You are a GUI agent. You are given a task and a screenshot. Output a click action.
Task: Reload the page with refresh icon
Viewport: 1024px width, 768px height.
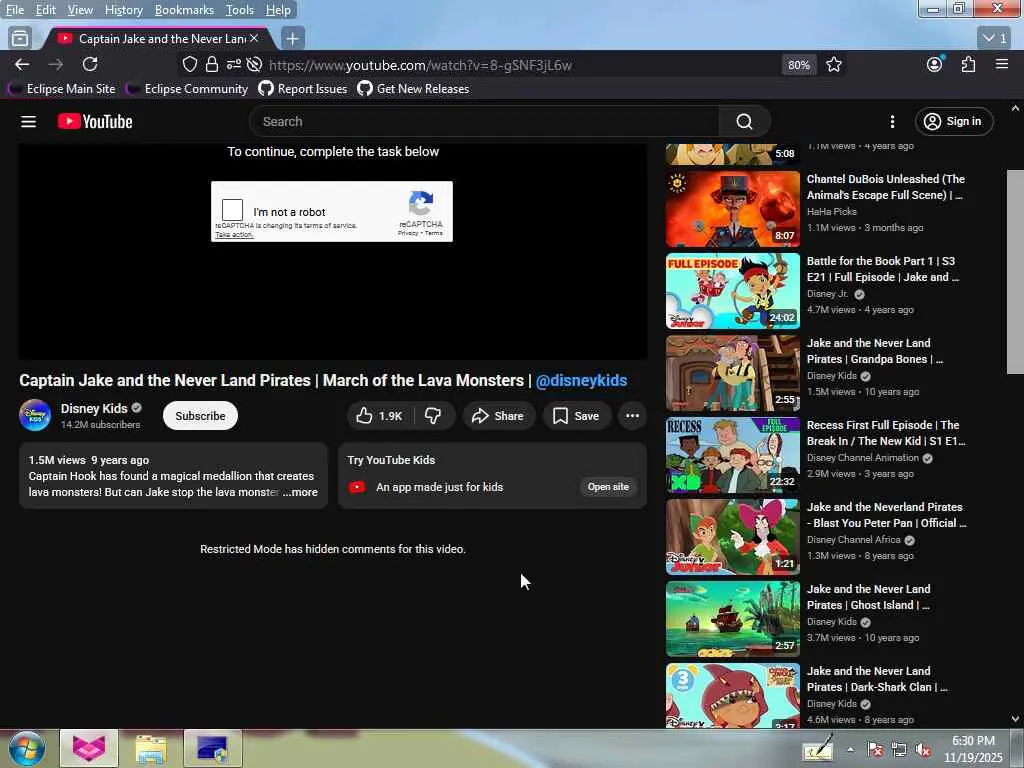pos(90,64)
